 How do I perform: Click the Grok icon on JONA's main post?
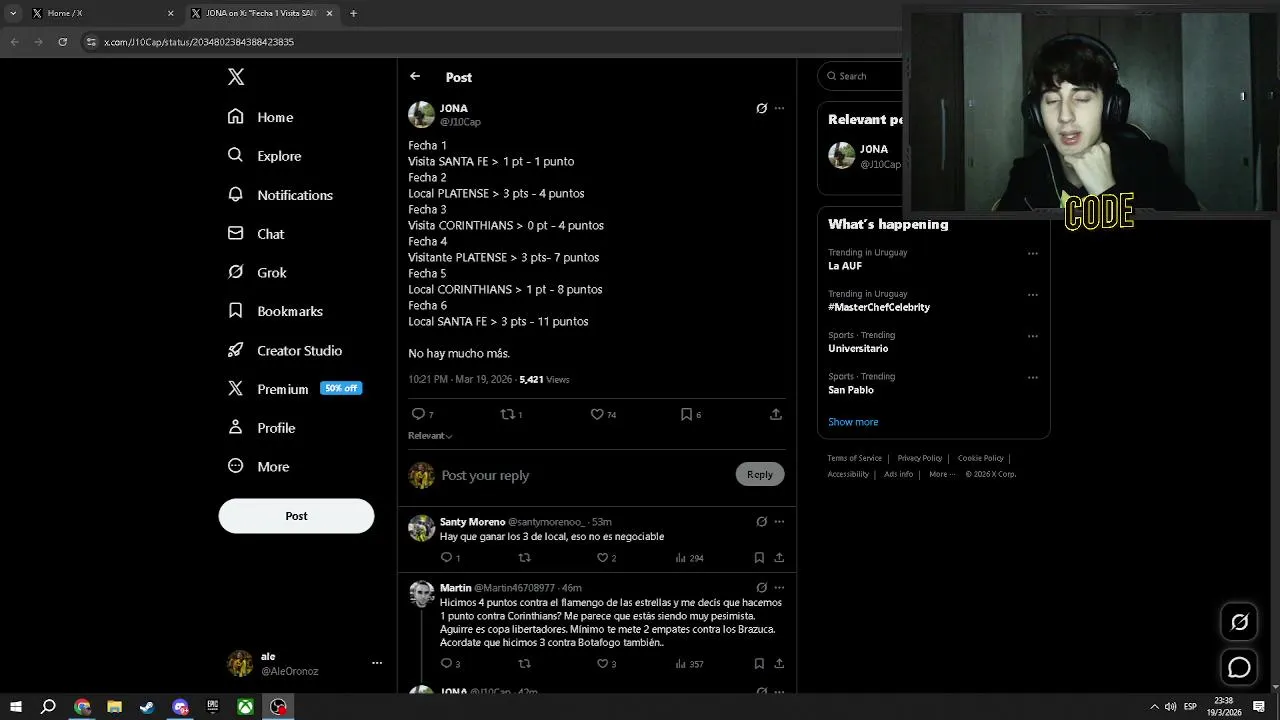[x=761, y=108]
